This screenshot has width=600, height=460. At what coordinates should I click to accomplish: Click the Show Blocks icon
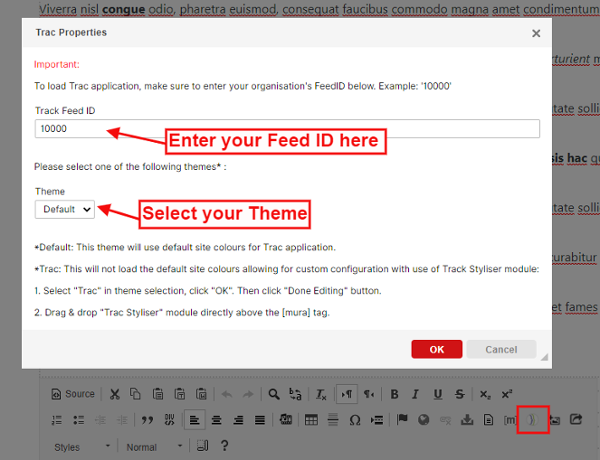pos(202,446)
